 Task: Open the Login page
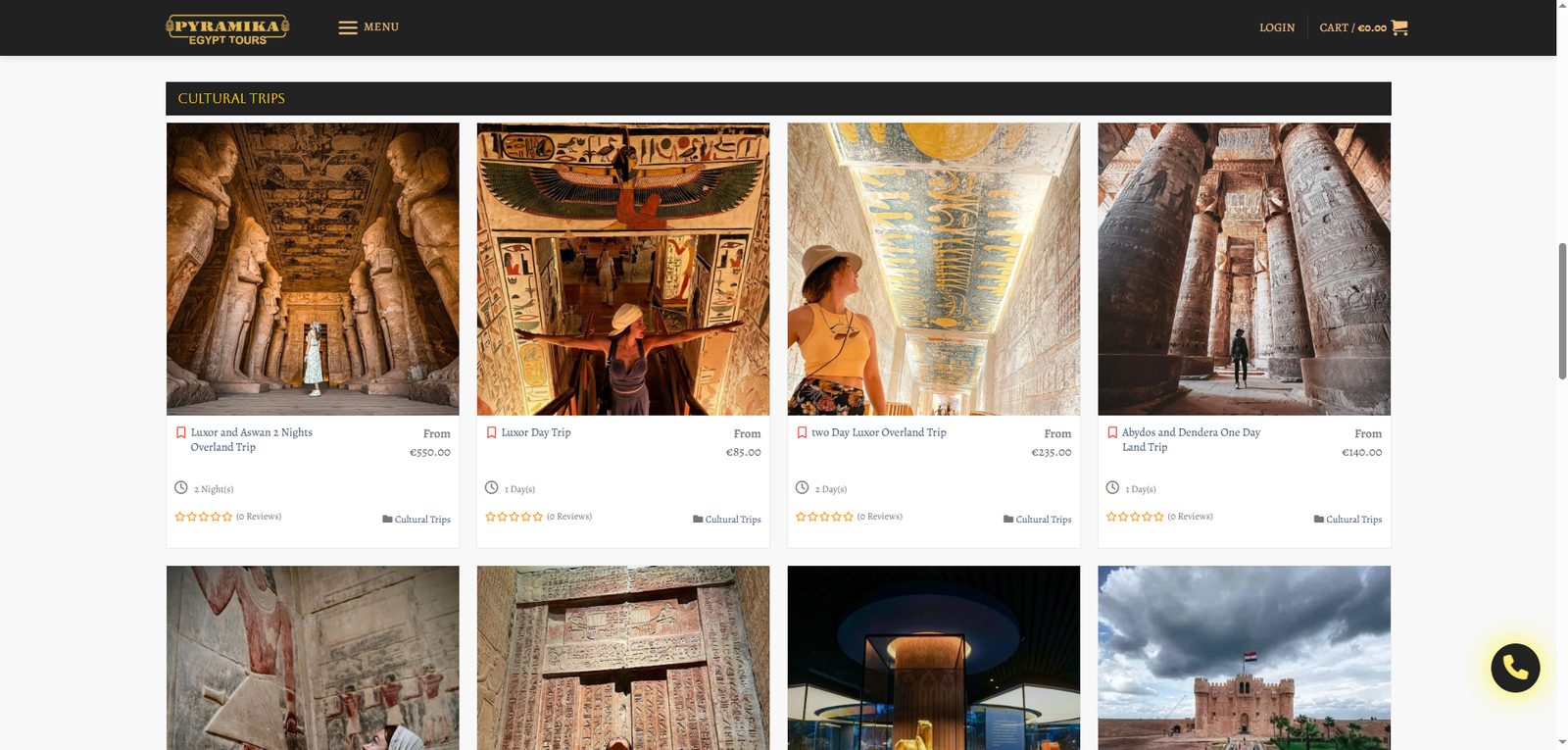coord(1276,27)
